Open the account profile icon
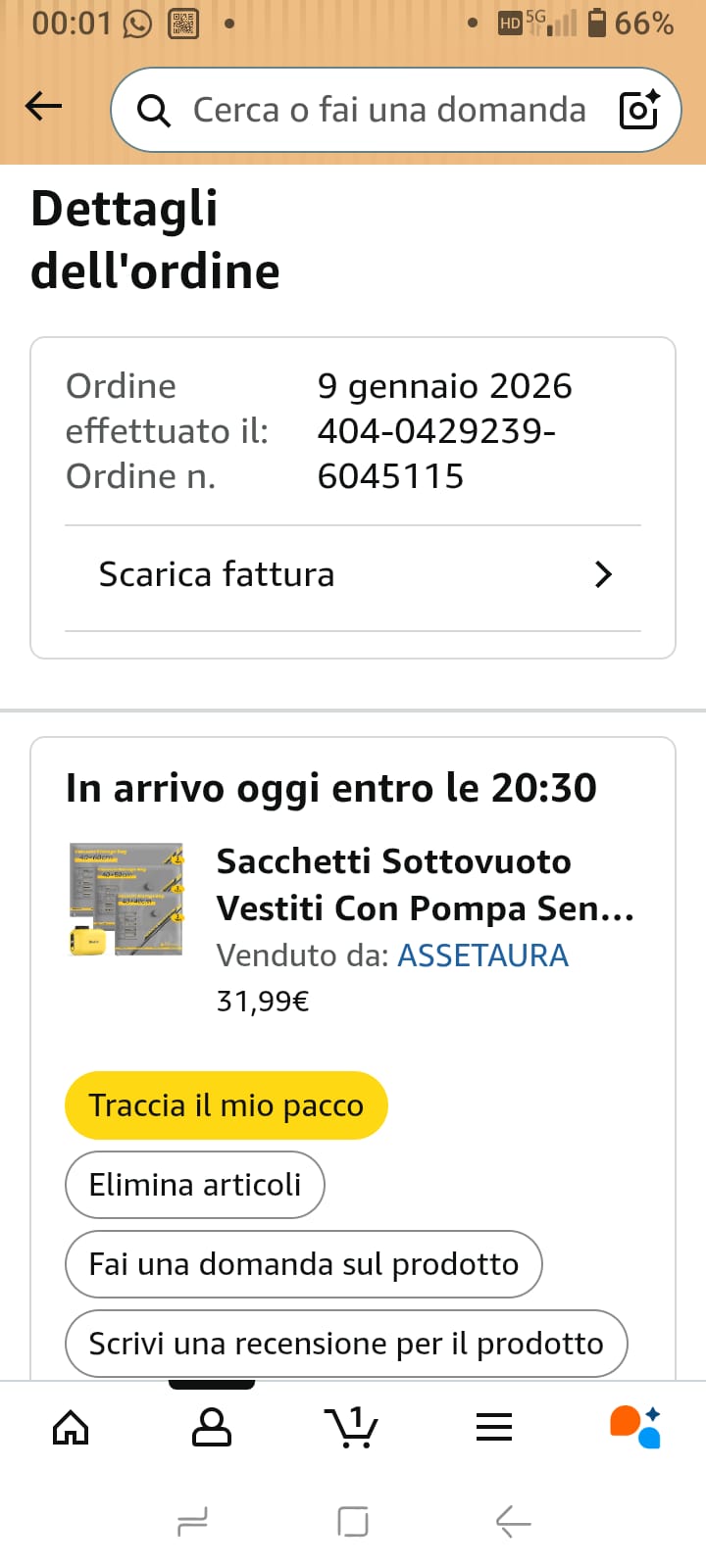The height and width of the screenshot is (1568, 706). [212, 1427]
